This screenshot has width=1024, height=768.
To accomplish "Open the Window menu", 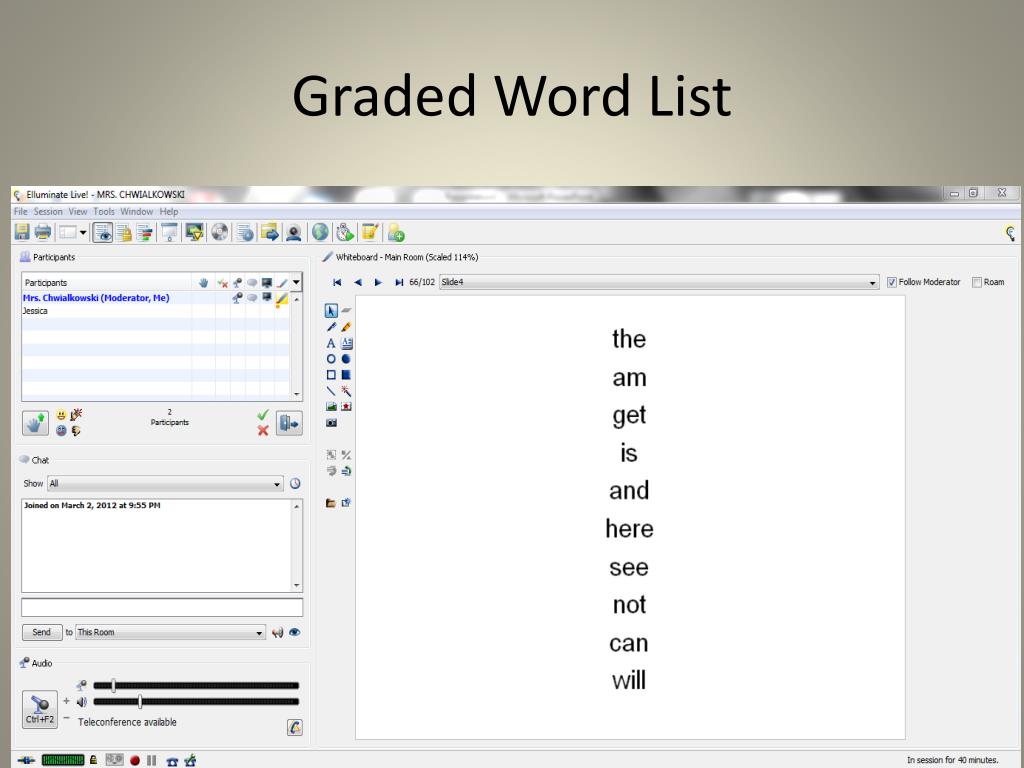I will pos(136,212).
